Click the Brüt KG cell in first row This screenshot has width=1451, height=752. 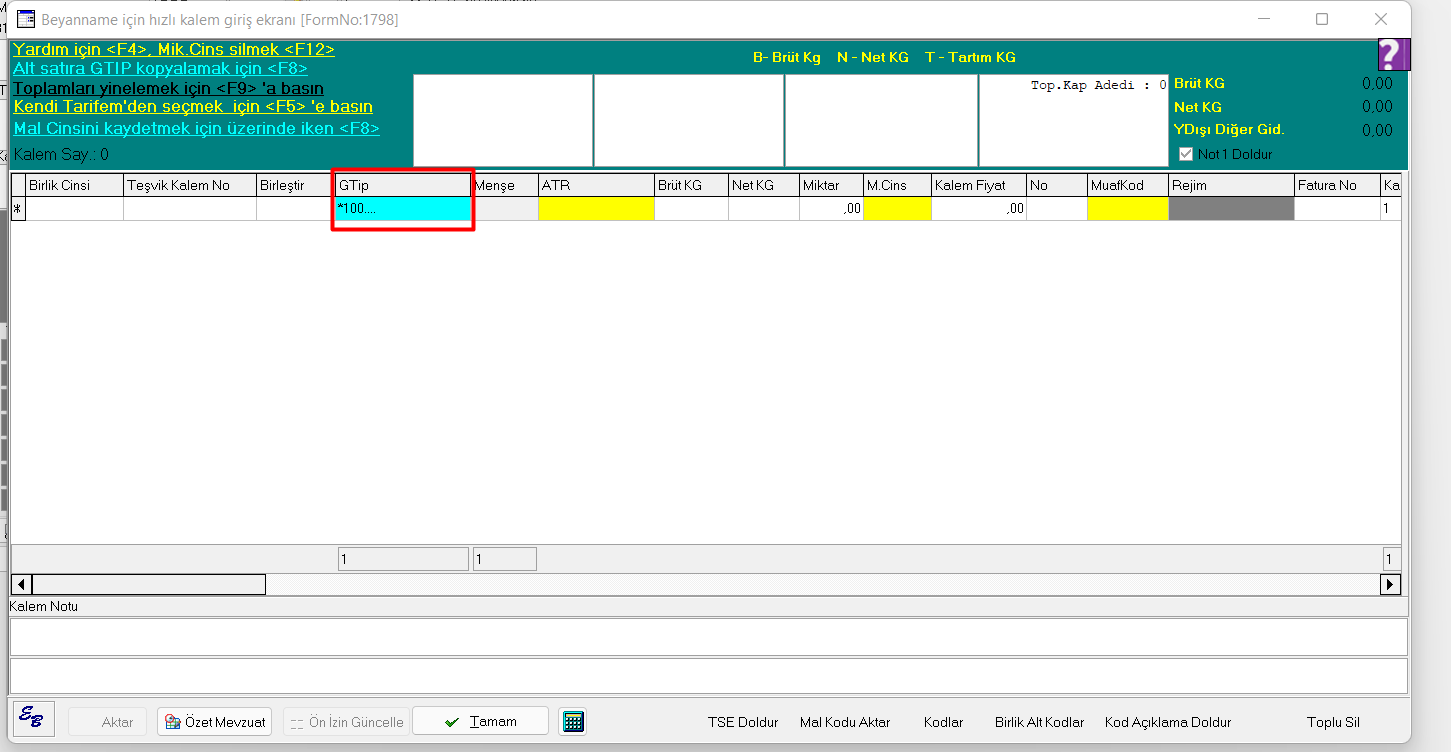point(691,209)
